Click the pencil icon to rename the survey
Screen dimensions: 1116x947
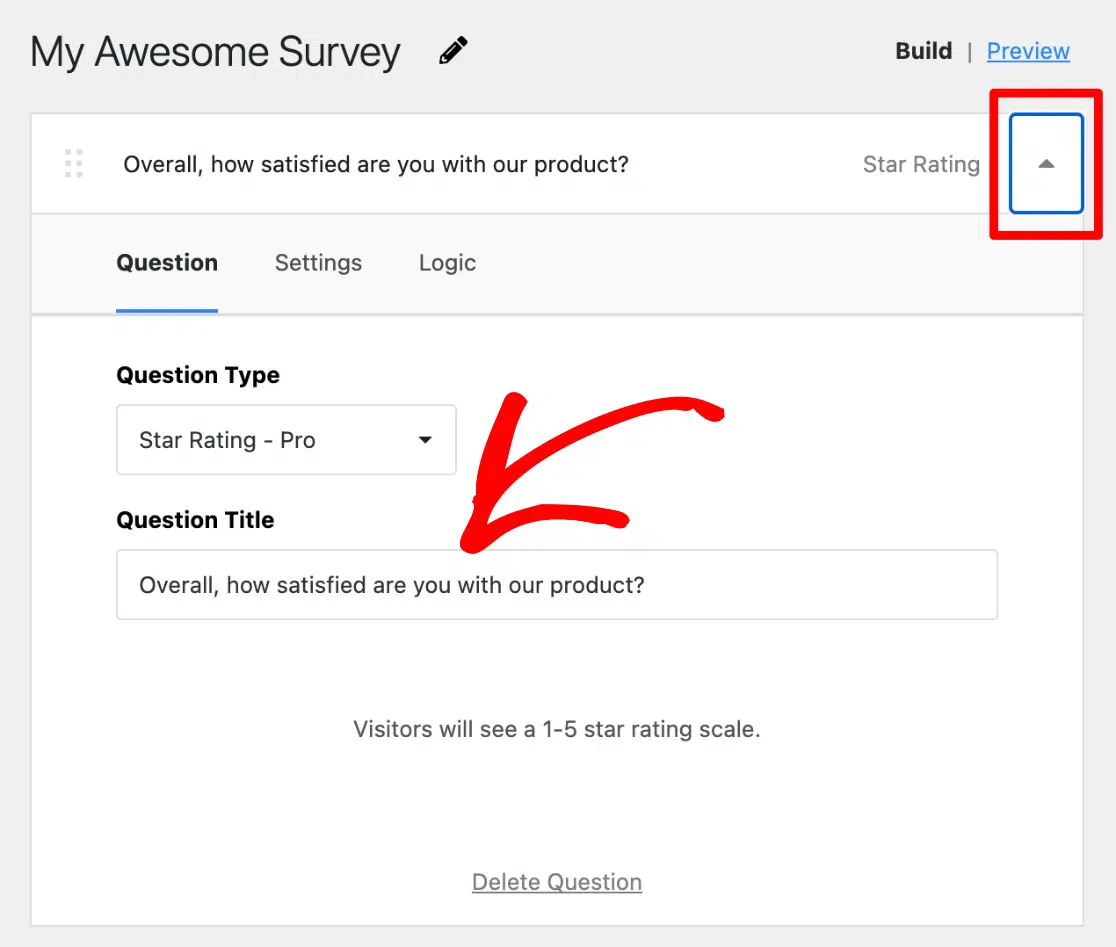453,51
